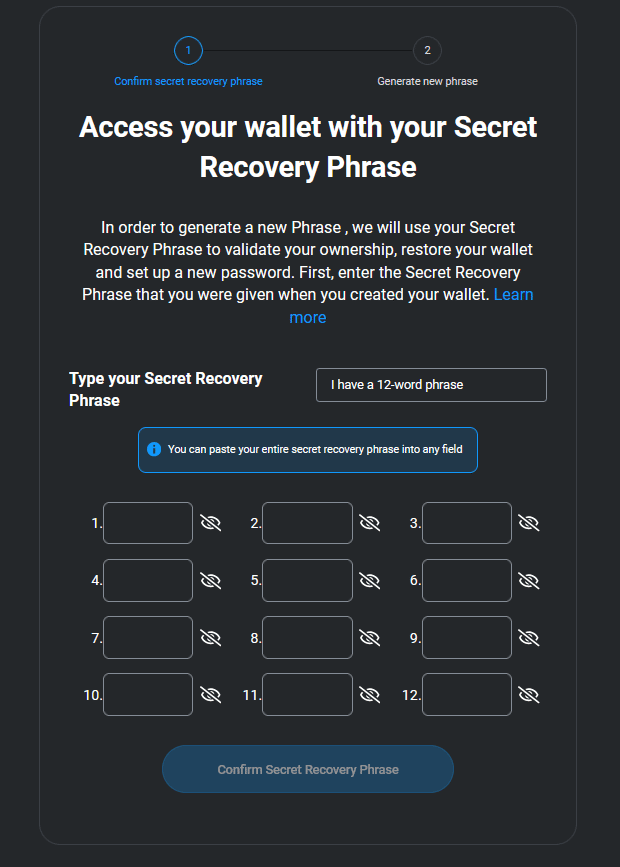620x867 pixels.
Task: Click into word 4 input box
Action: tap(148, 580)
